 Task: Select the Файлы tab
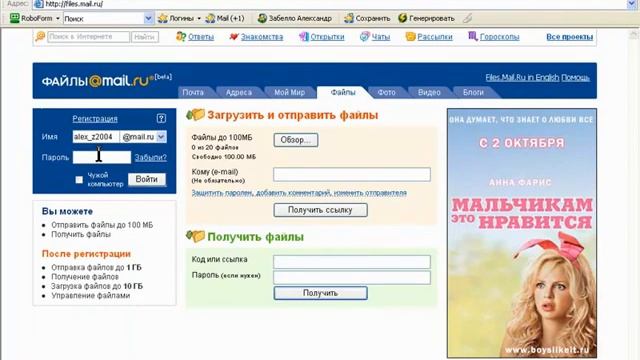pos(343,93)
